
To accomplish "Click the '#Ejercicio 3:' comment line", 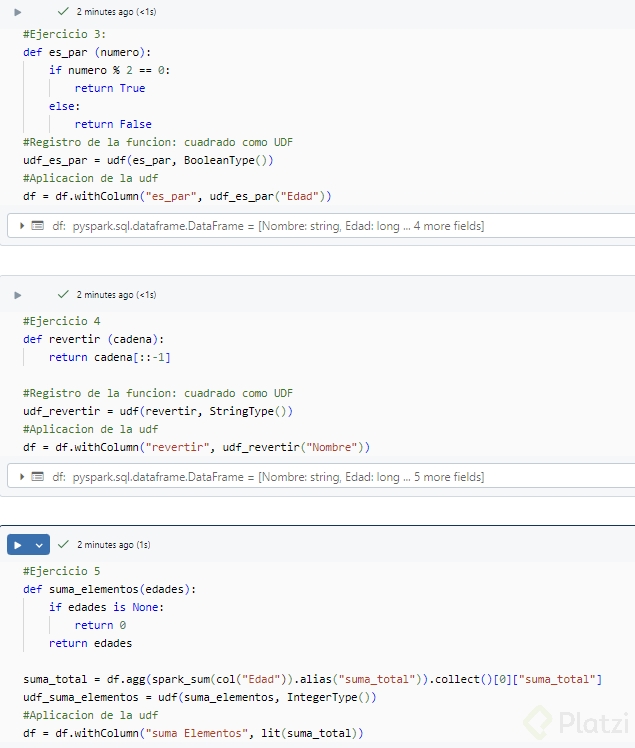I will point(64,34).
